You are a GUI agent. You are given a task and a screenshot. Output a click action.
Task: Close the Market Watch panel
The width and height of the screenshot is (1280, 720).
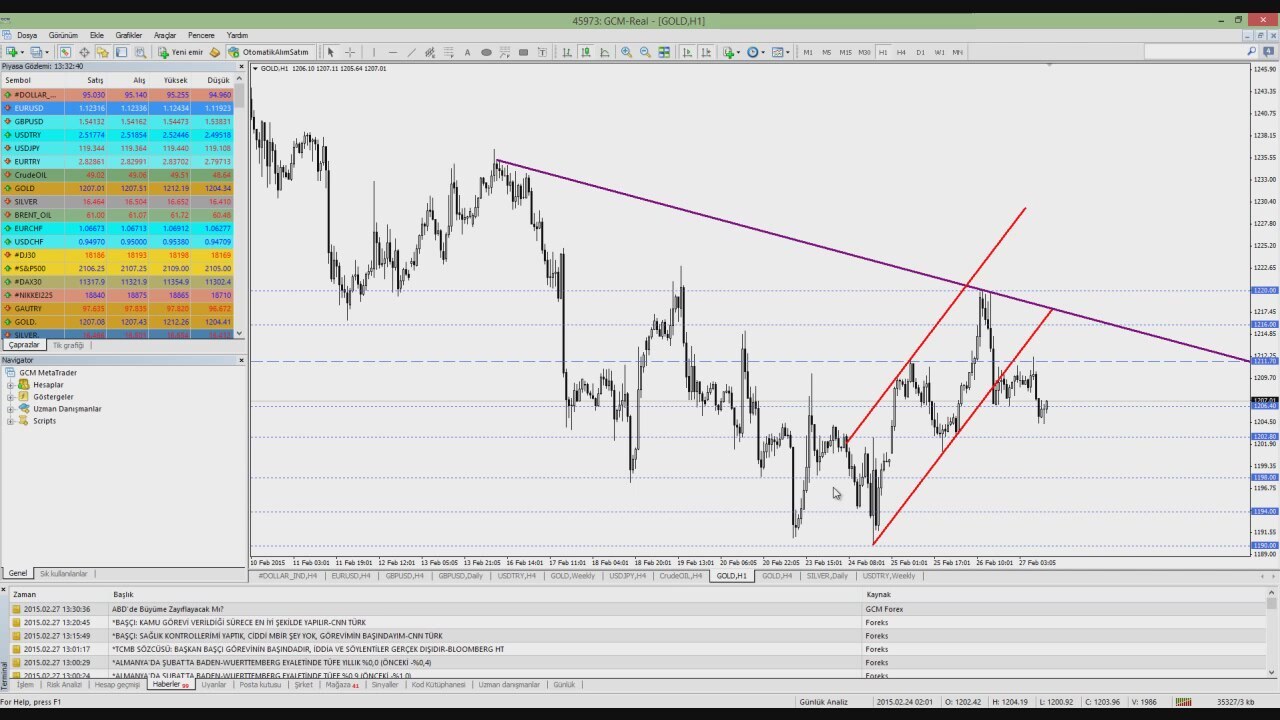(x=241, y=66)
